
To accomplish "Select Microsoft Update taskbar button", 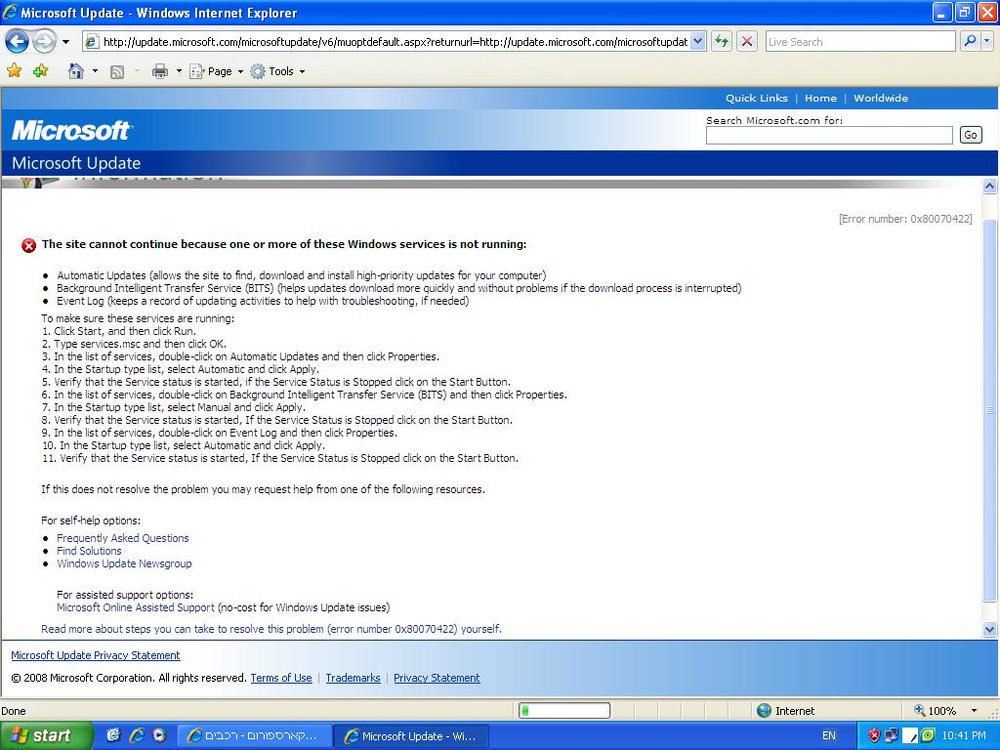I will tap(411, 736).
